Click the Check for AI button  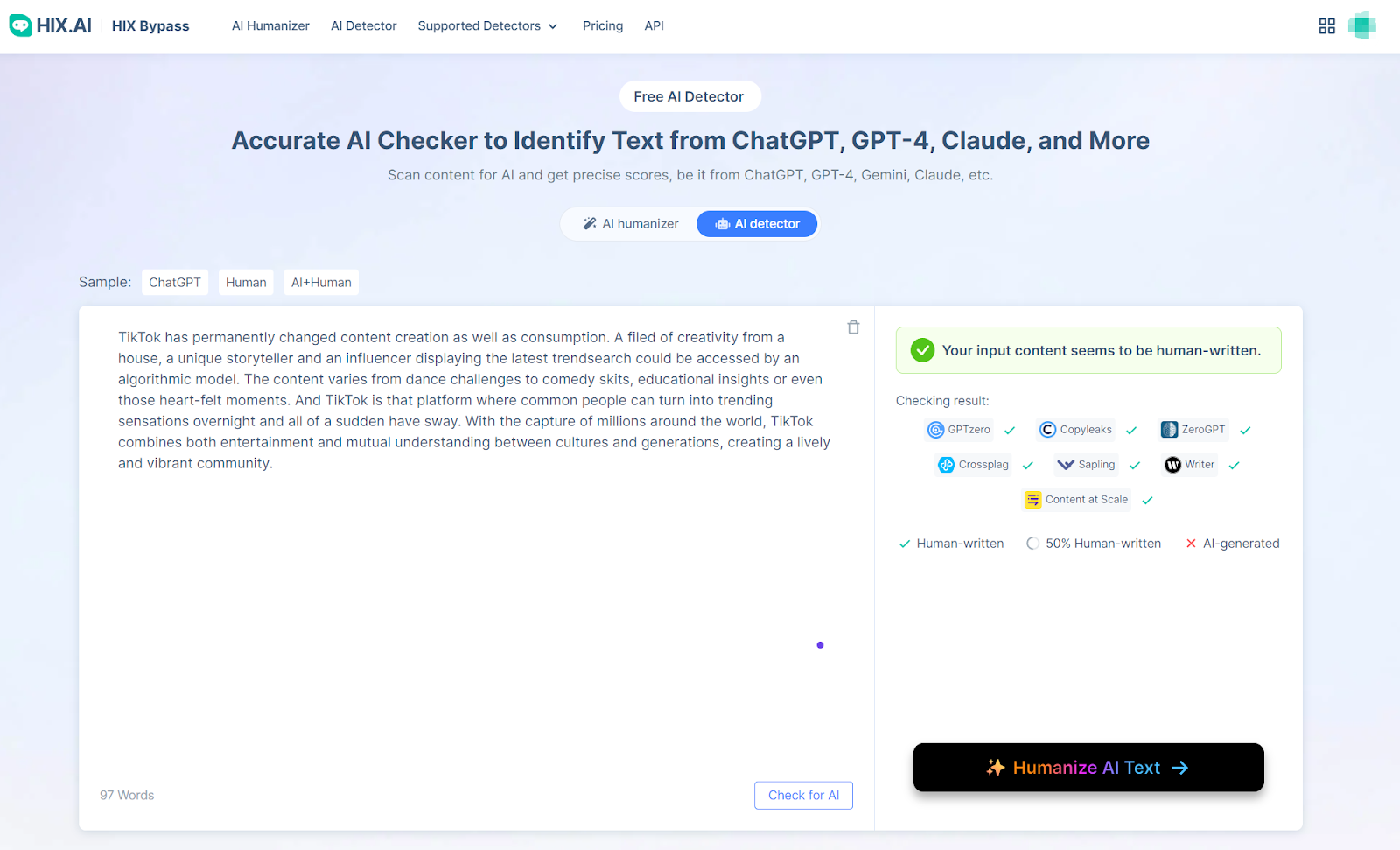(803, 795)
